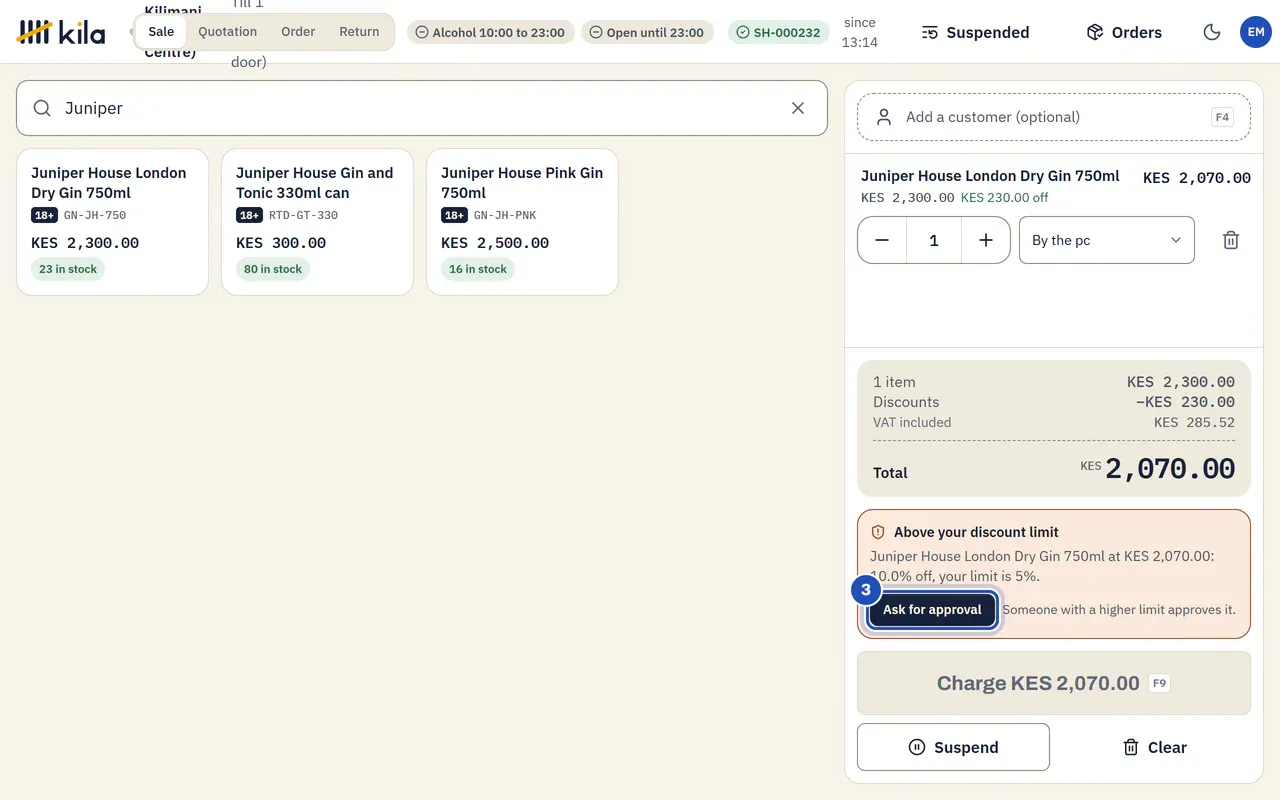Click the Kila logo

(61, 32)
